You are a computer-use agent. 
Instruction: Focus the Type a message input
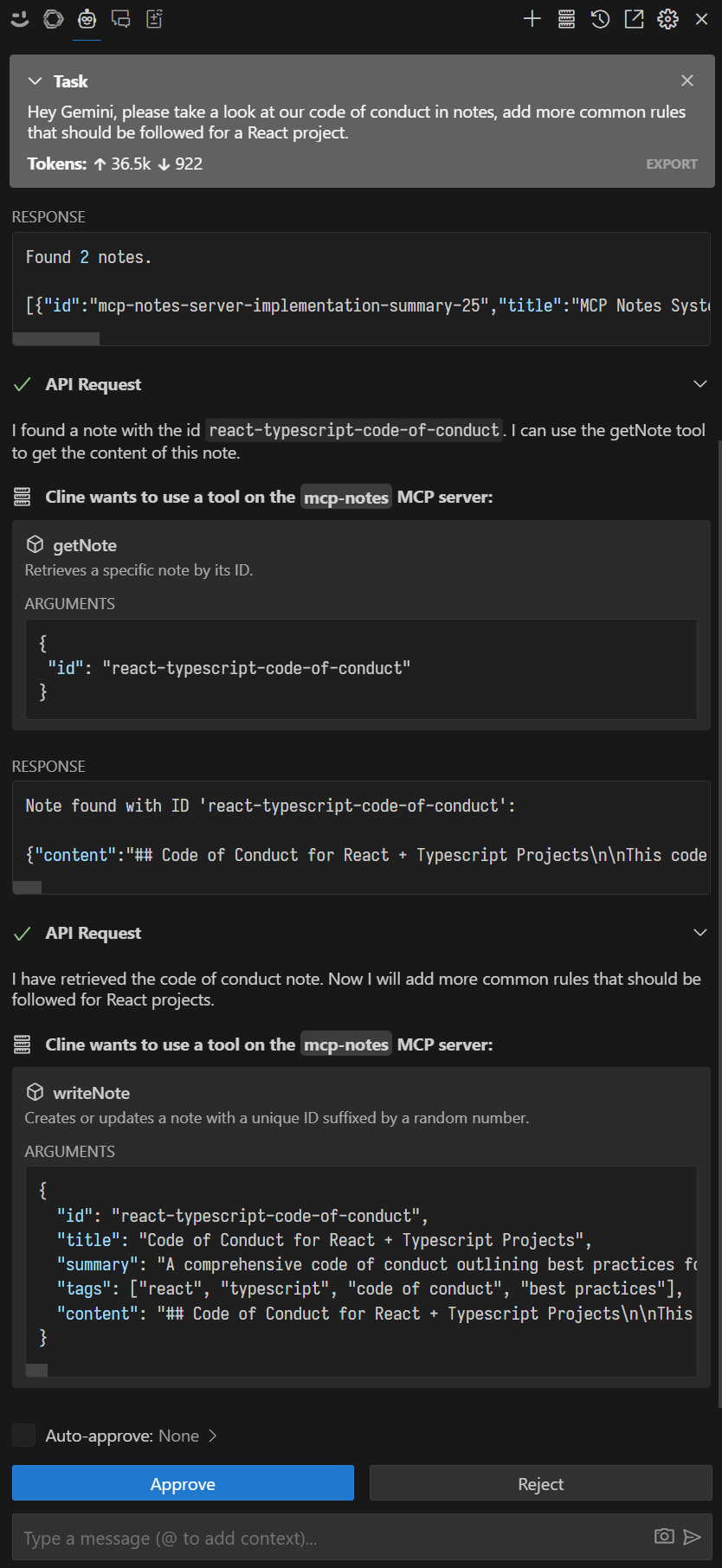[333, 1538]
